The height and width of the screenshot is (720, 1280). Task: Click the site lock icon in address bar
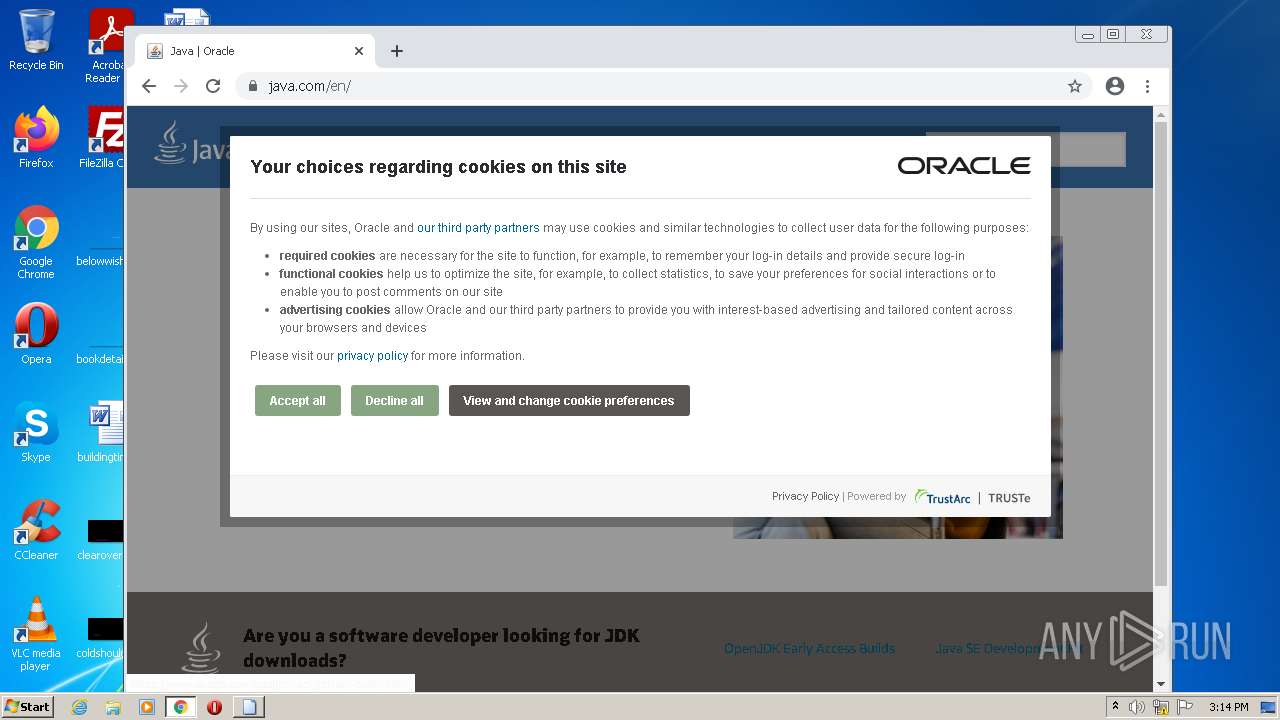click(x=254, y=86)
